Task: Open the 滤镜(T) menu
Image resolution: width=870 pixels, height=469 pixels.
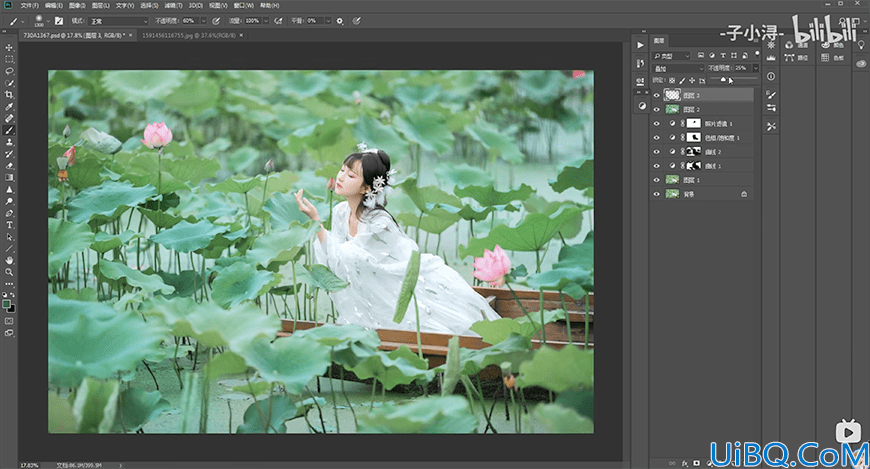Action: pos(173,6)
